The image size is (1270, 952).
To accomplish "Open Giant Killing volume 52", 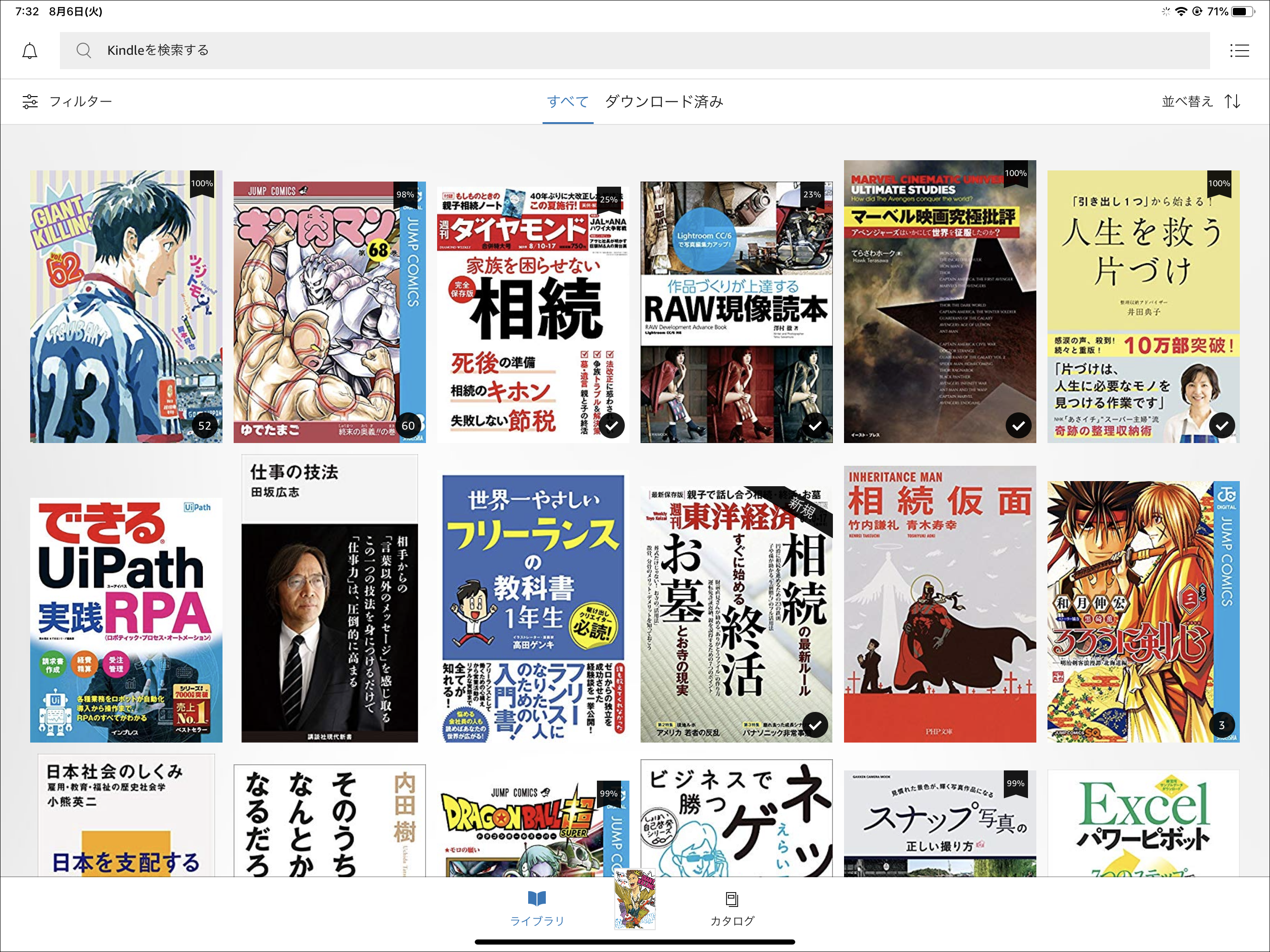I will pos(126,306).
